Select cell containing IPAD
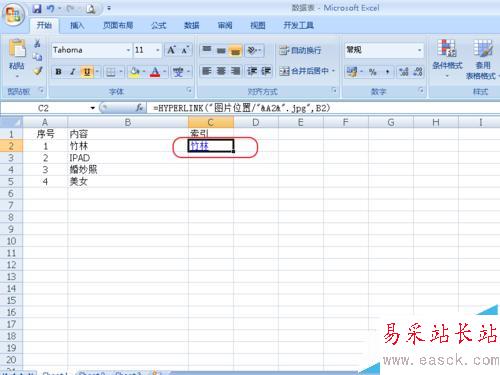 pos(128,158)
